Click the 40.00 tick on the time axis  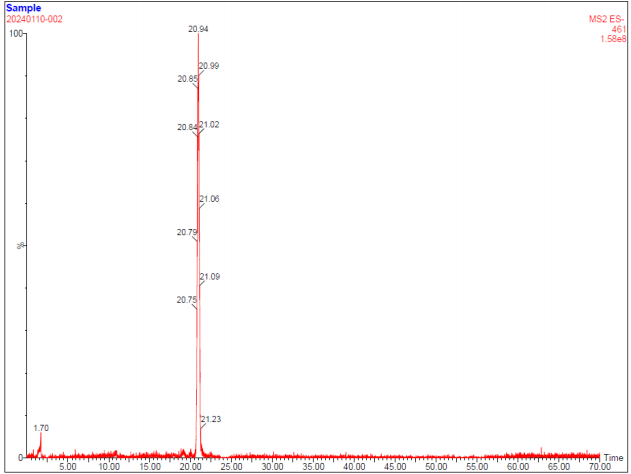coord(355,467)
